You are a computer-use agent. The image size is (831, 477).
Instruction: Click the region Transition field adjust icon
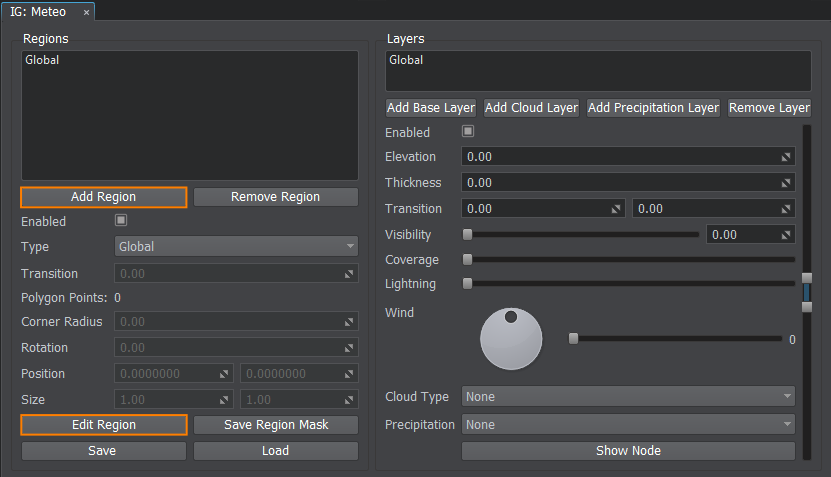click(x=350, y=274)
